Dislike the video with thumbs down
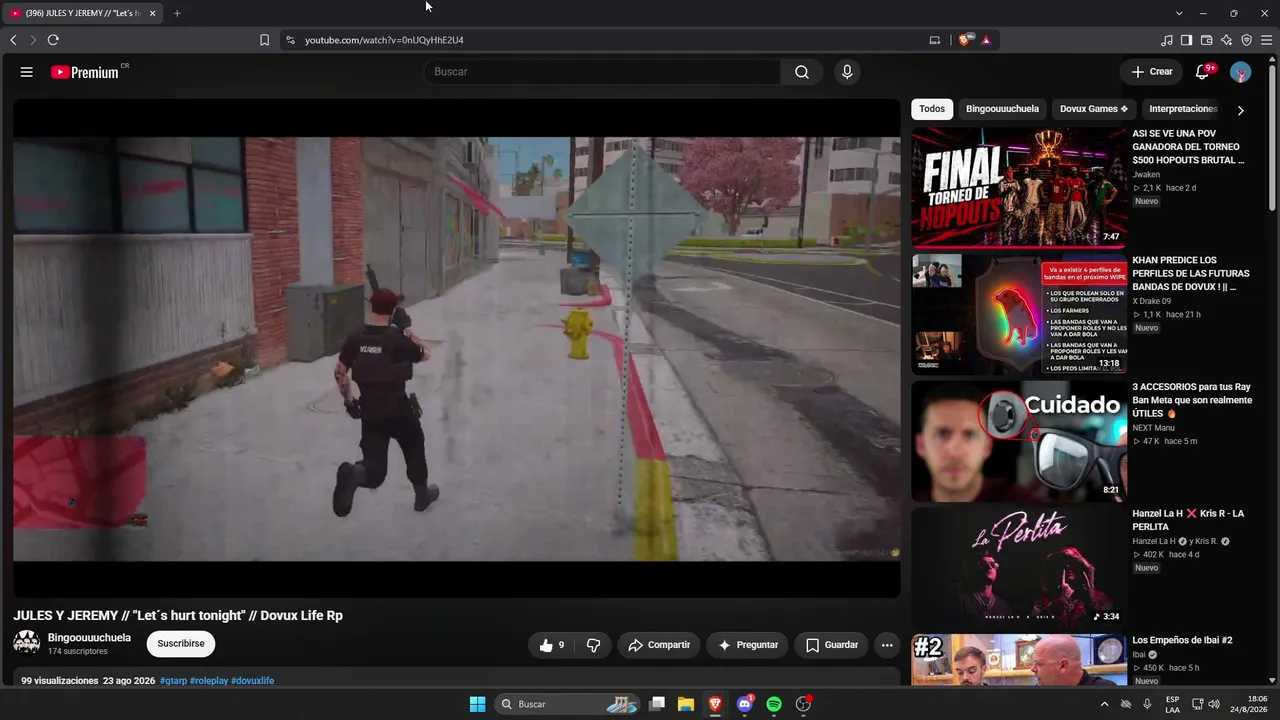This screenshot has width=1280, height=720. (x=593, y=645)
